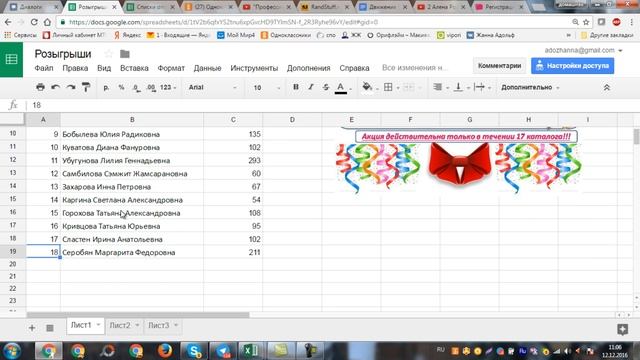
Task: Toggle strikethrough formatting
Action: coord(326,87)
